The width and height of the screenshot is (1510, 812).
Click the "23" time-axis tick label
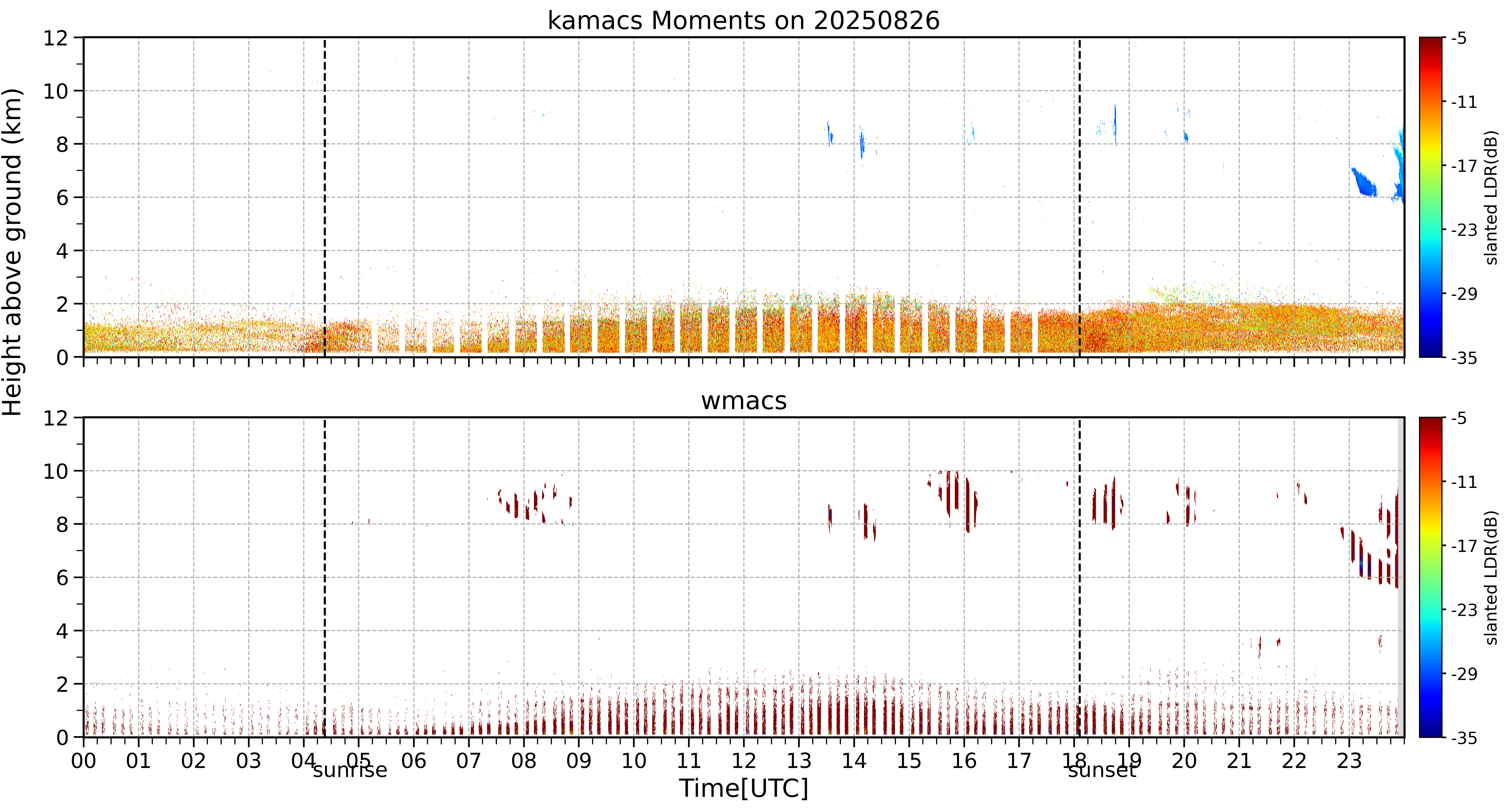1349,761
